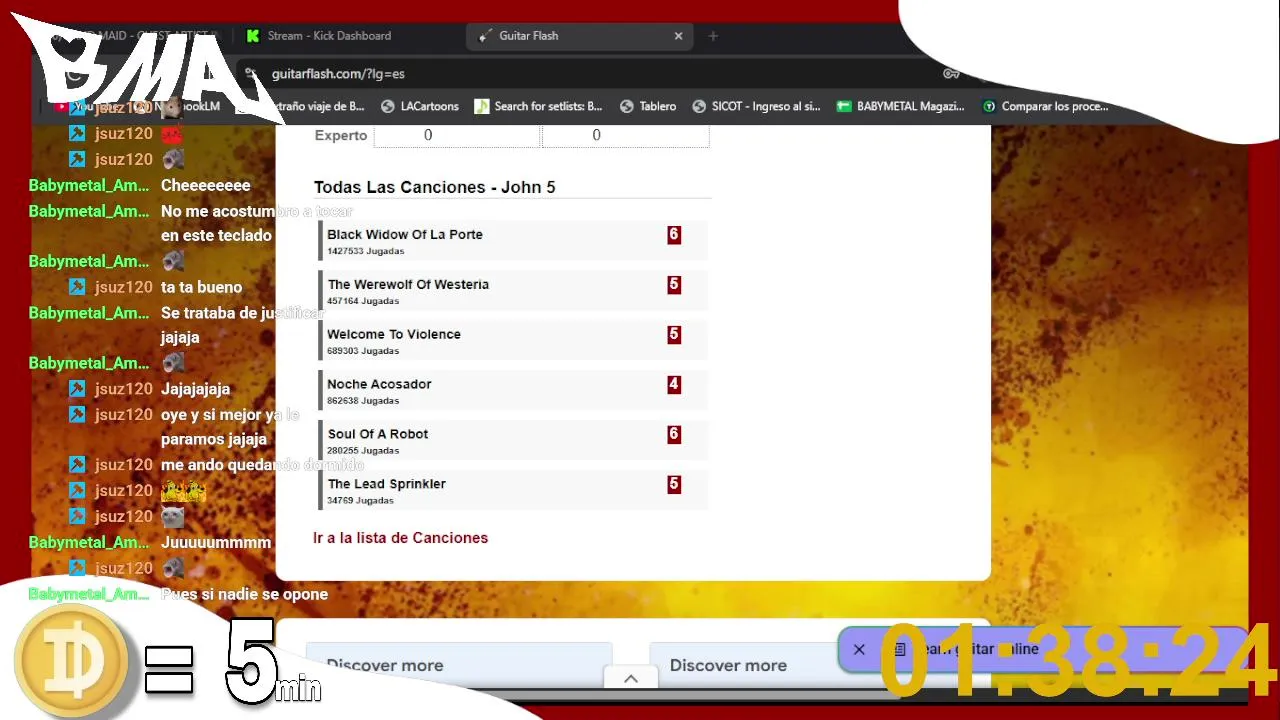The height and width of the screenshot is (720, 1280).
Task: Click difficulty badge 5 for Welcome To Violence
Action: [674, 335]
